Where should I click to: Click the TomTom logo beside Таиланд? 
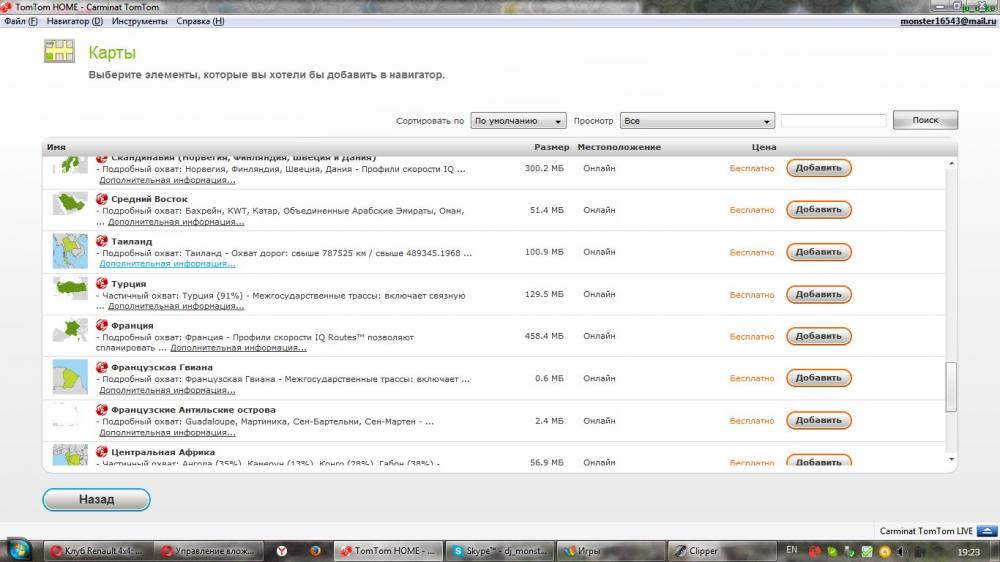101,241
